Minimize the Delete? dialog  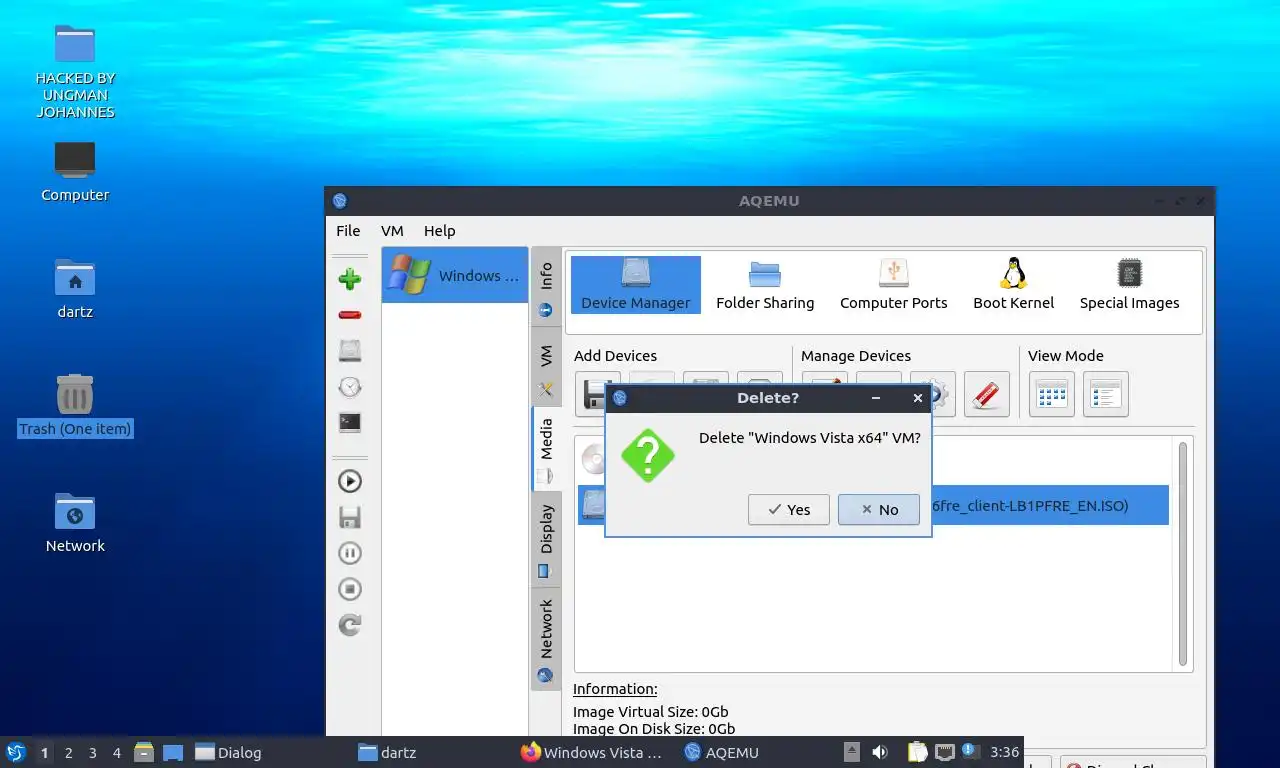pyautogui.click(x=876, y=398)
